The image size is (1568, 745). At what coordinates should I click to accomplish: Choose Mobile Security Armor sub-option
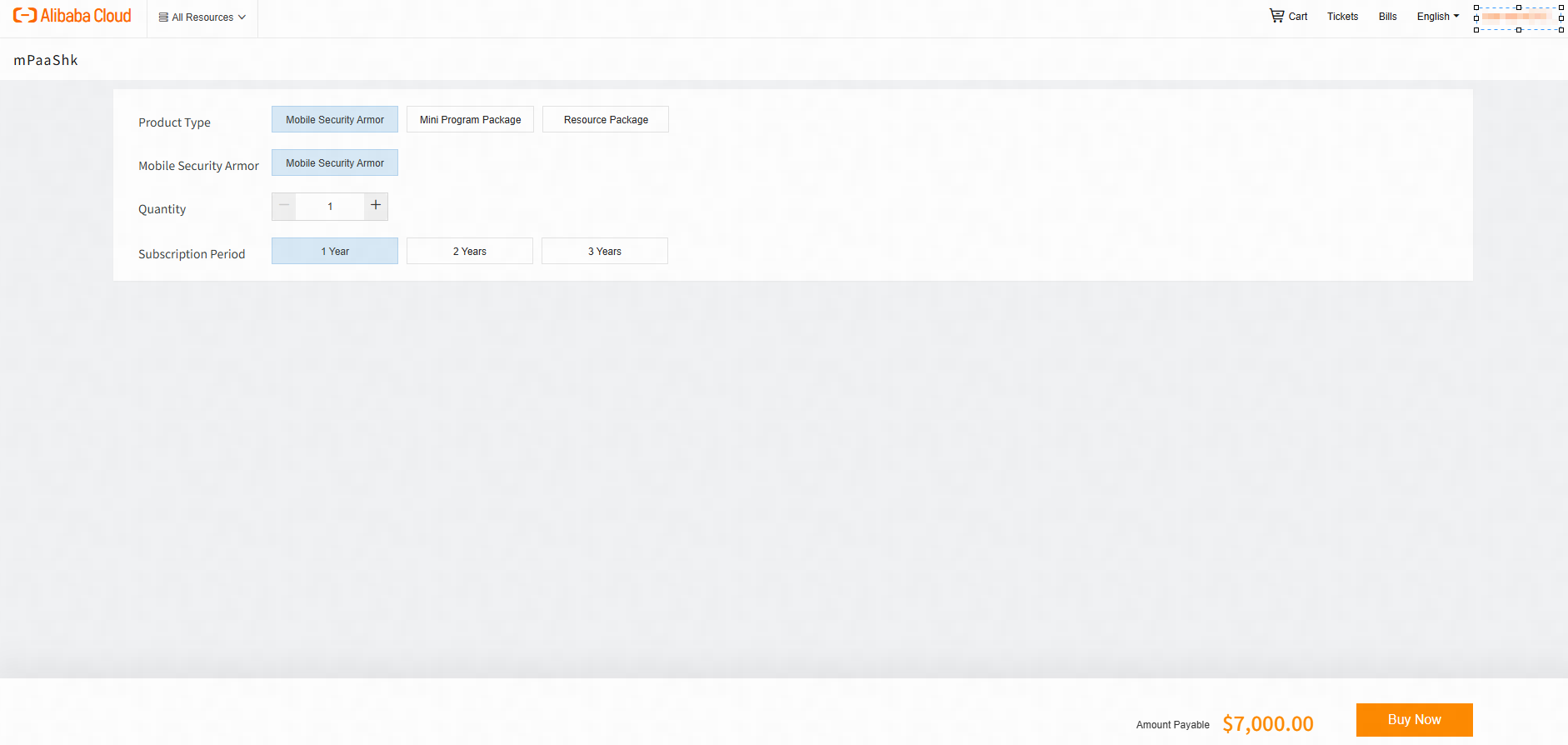click(x=335, y=163)
